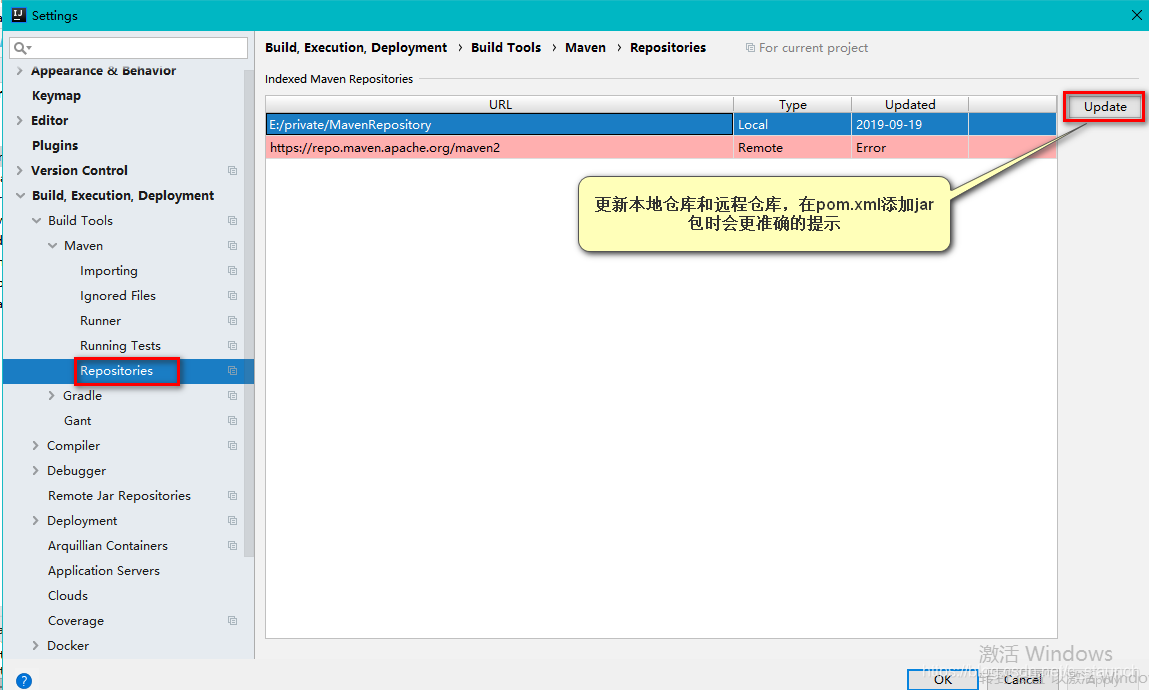1149x690 pixels.
Task: Select Runner under Maven
Action: click(100, 321)
